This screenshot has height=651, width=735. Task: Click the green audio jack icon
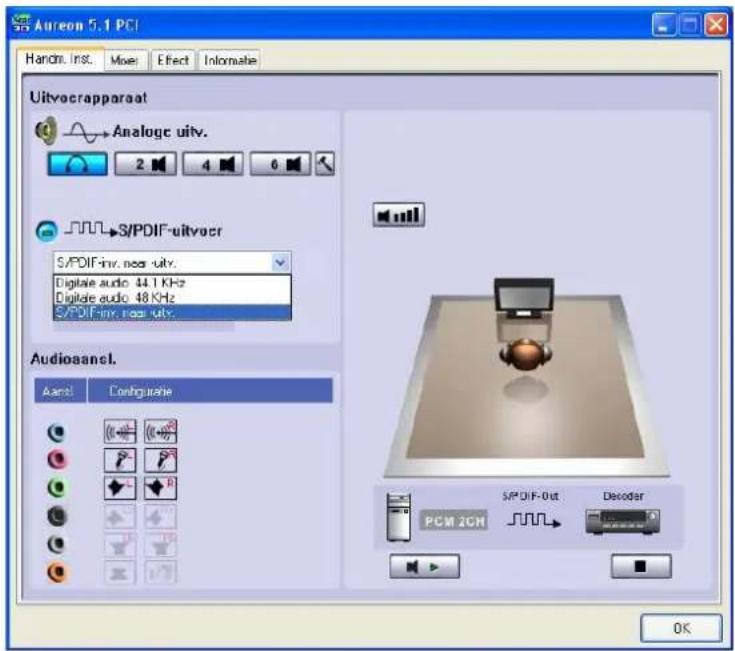coord(57,488)
